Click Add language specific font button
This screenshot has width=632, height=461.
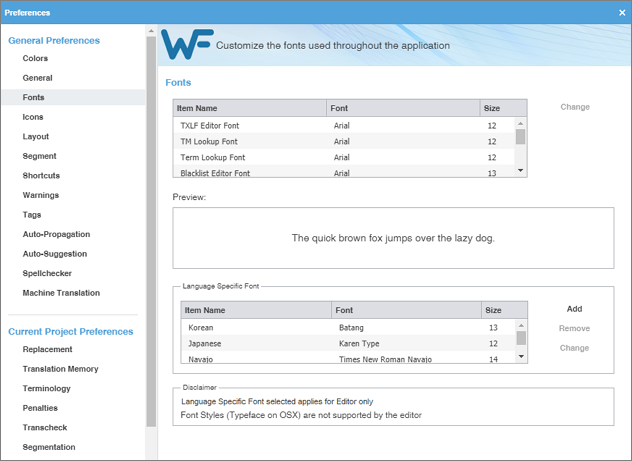coord(574,309)
